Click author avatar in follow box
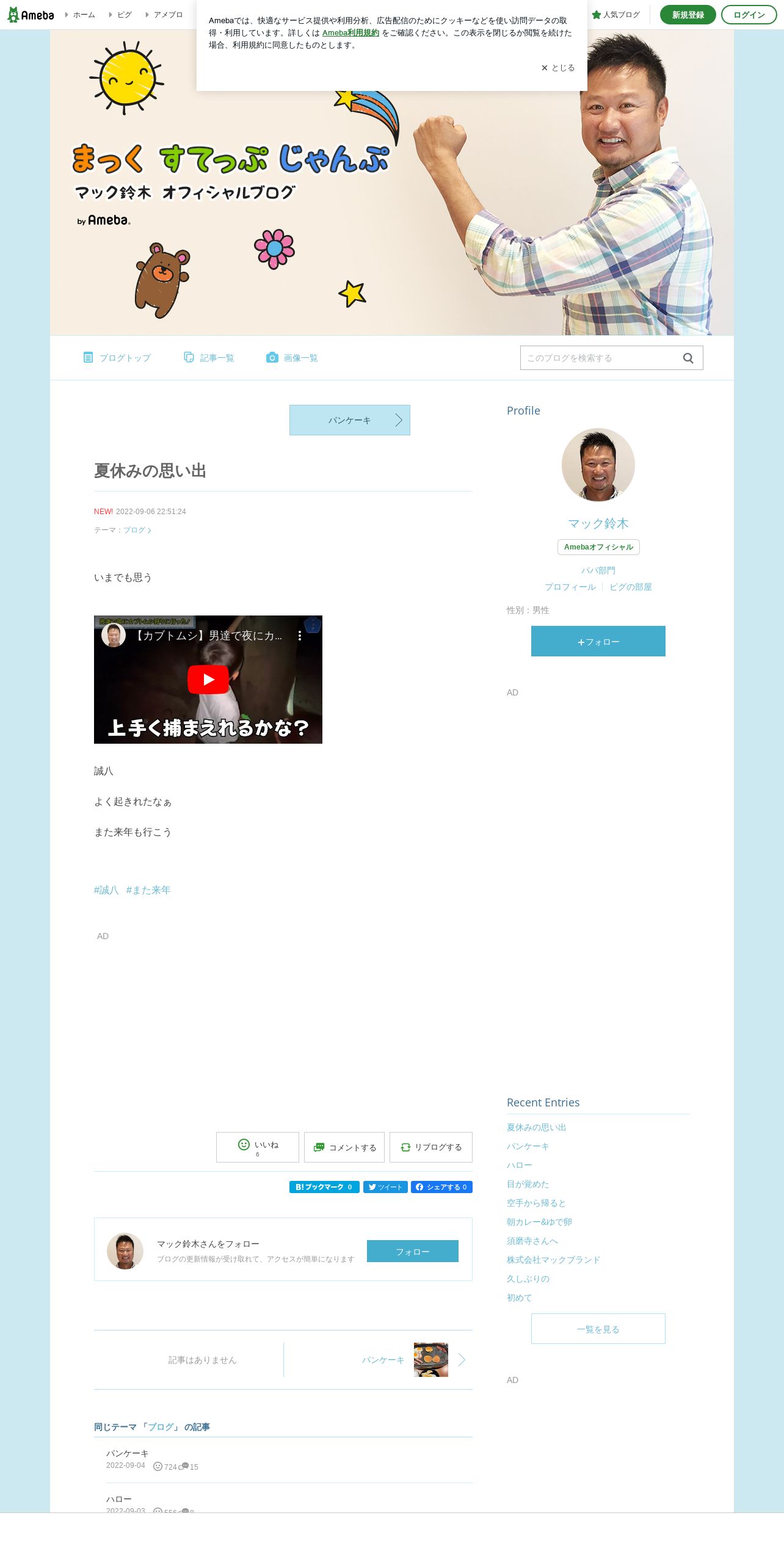The width and height of the screenshot is (784, 1568). (125, 1251)
